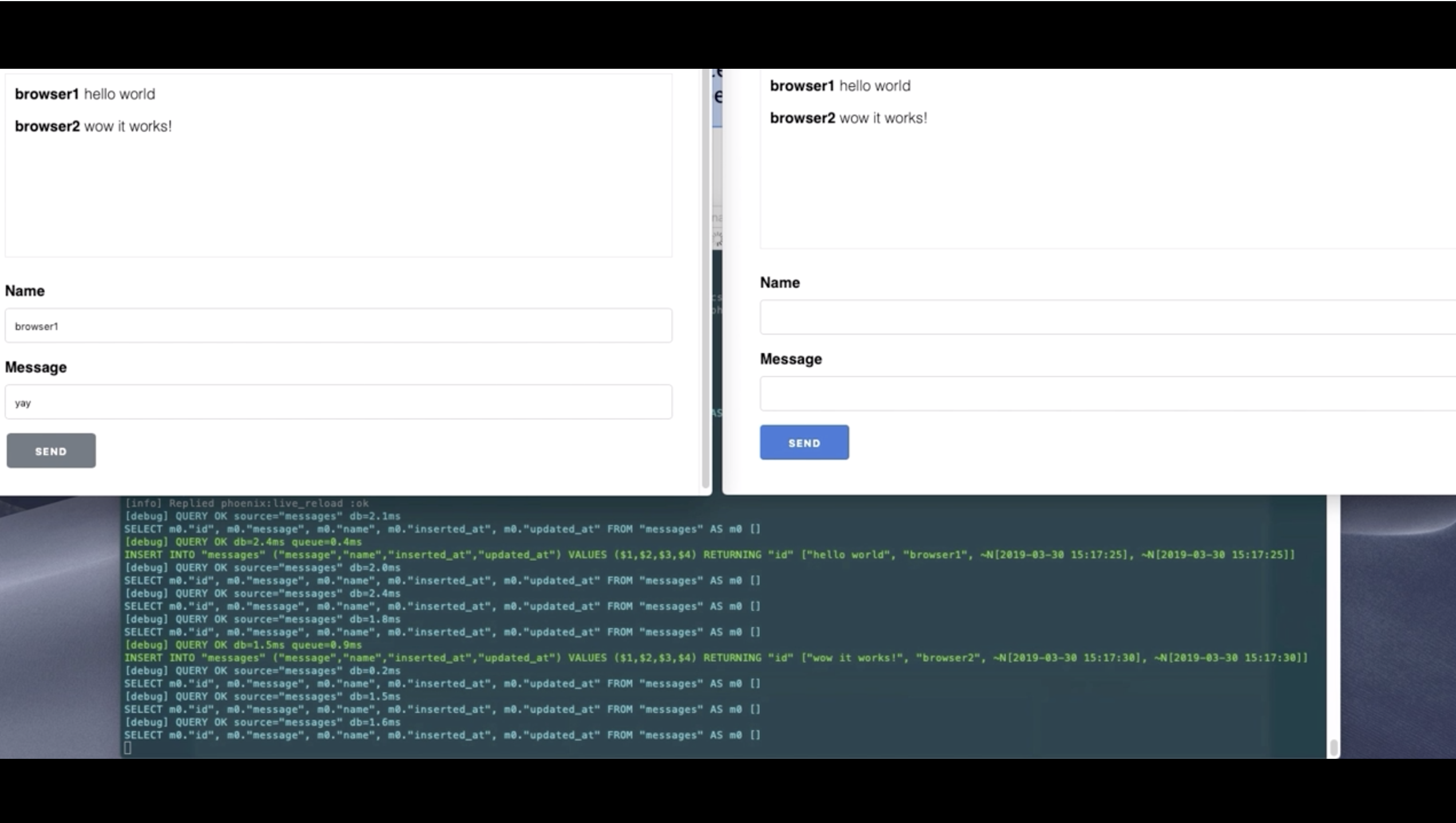Screen dimensions: 1456x823
Task: Click terminal window scrollbar thumb
Action: coord(1333,747)
